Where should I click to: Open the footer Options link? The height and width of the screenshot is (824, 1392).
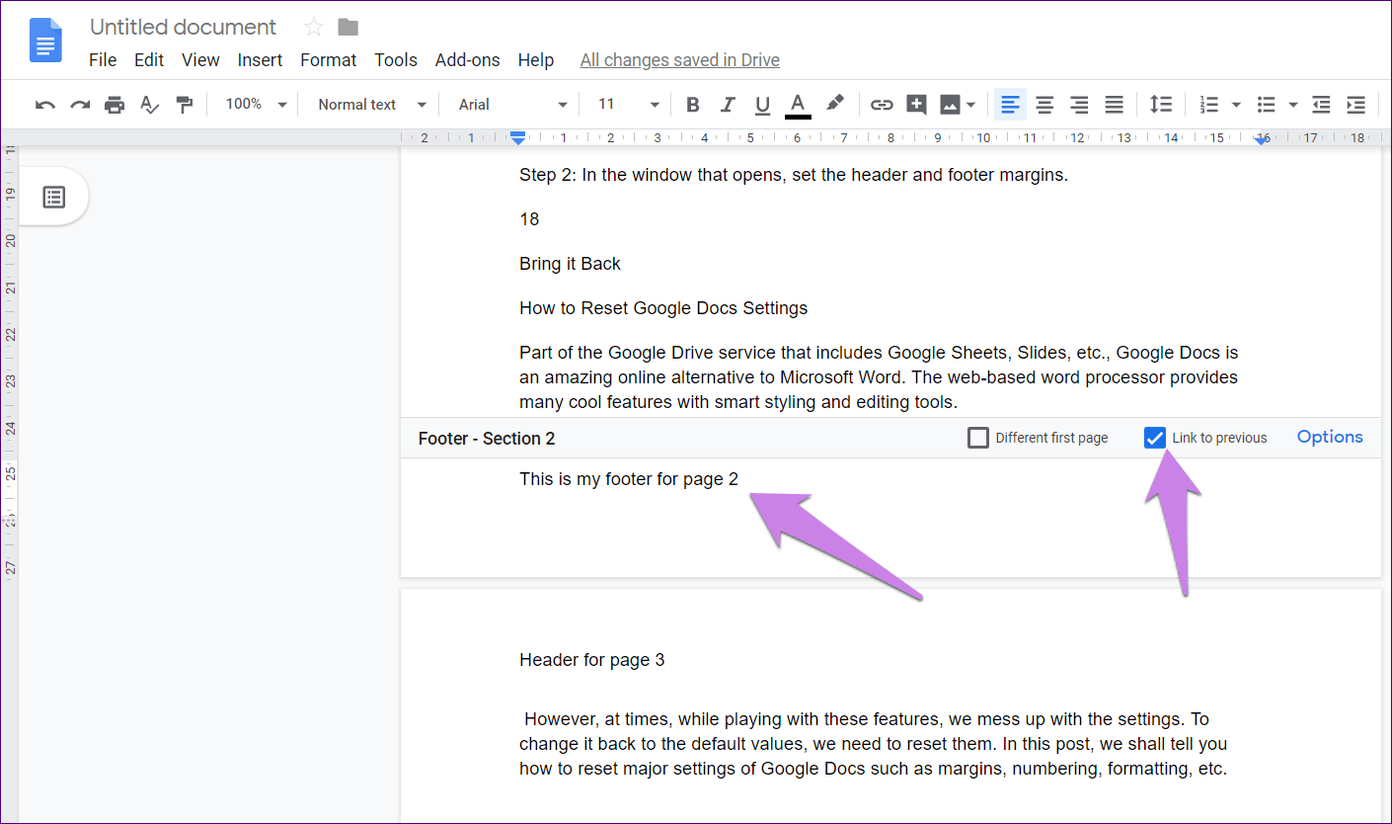point(1330,437)
